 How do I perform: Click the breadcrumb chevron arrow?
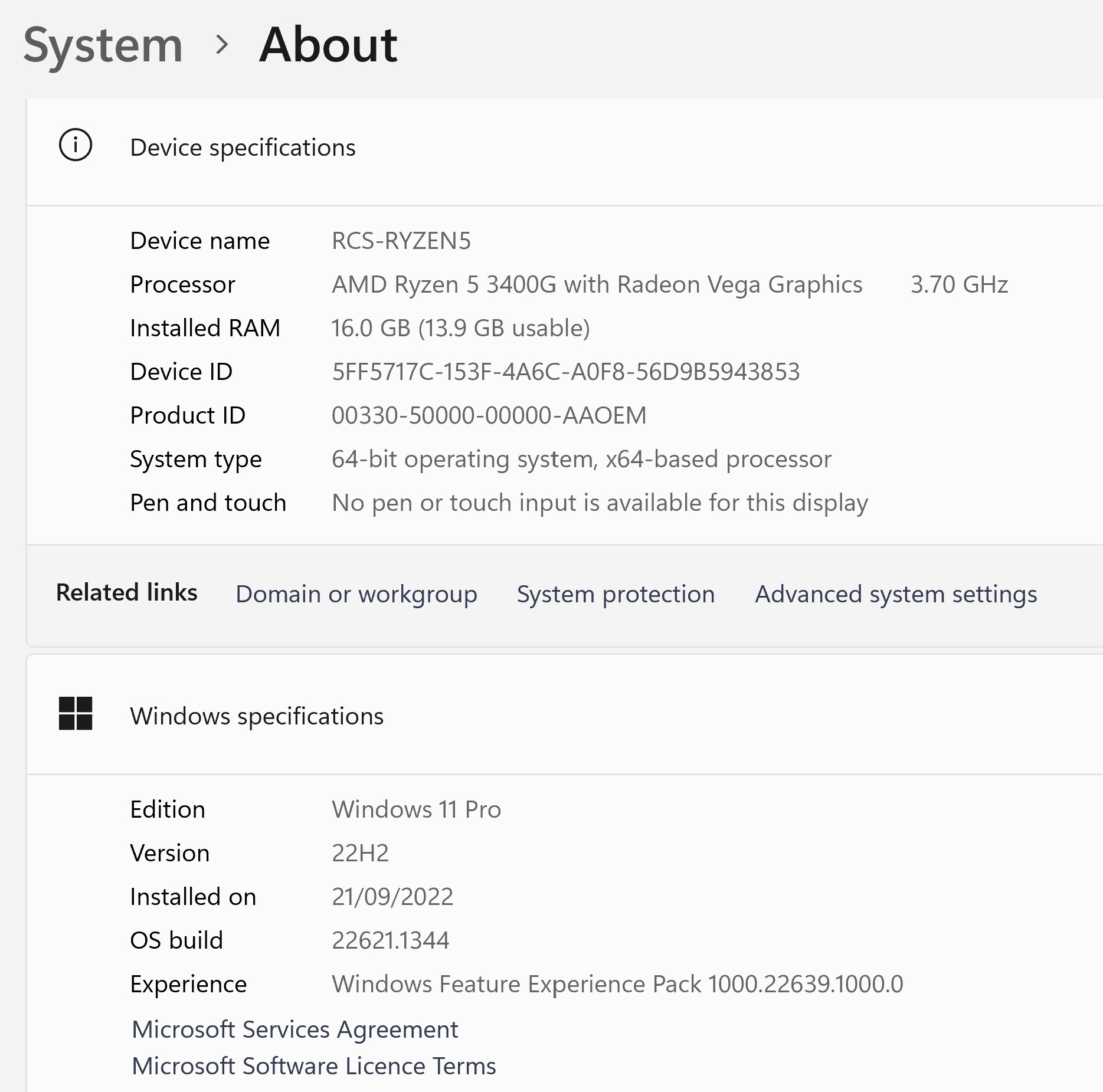click(x=222, y=45)
